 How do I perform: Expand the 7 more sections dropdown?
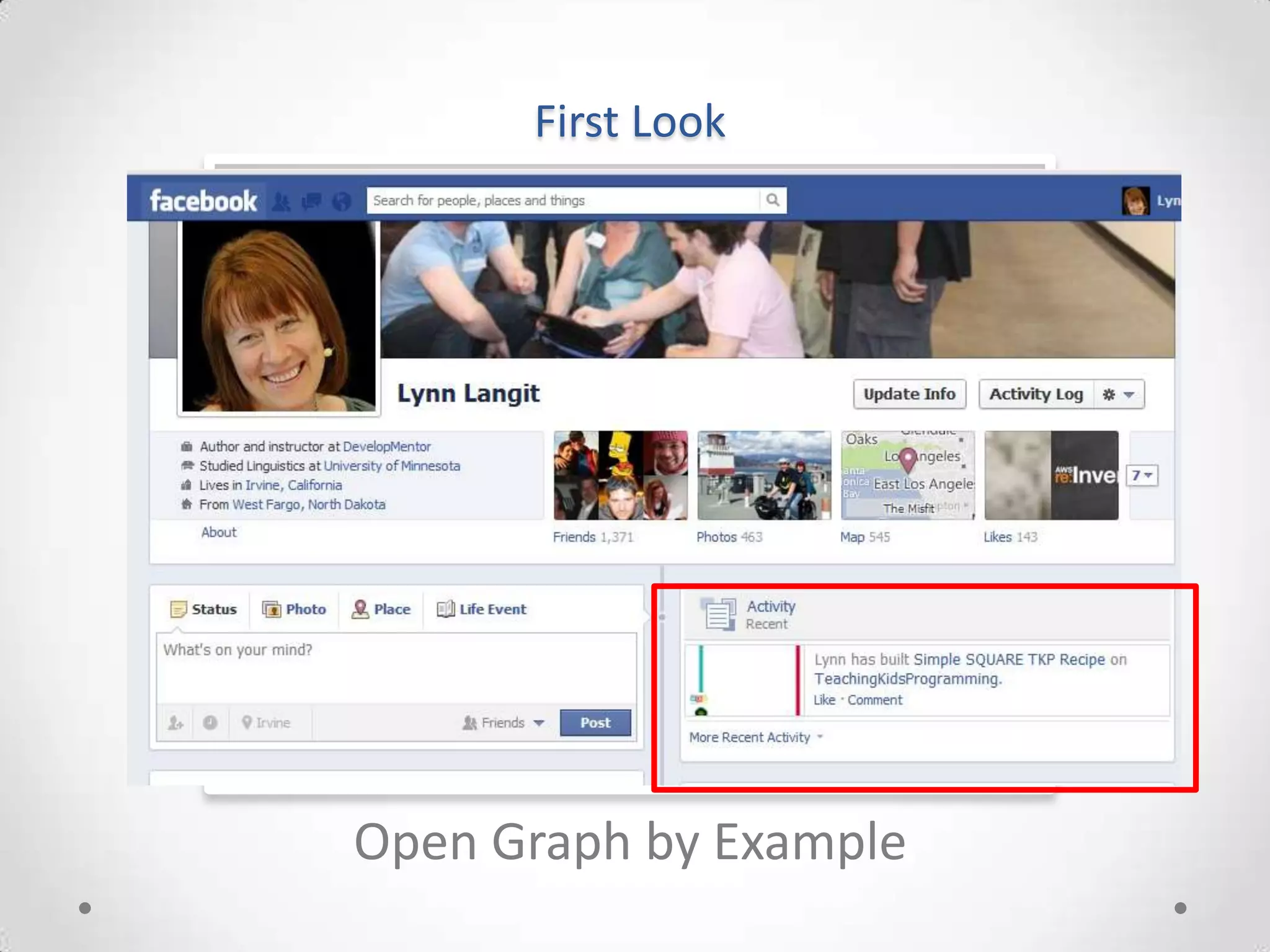(x=1142, y=475)
